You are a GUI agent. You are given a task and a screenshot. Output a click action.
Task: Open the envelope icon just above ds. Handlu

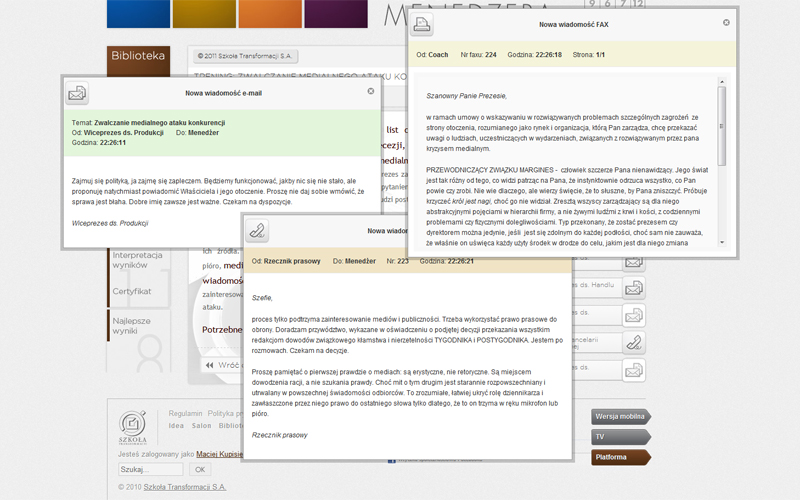pos(634,262)
